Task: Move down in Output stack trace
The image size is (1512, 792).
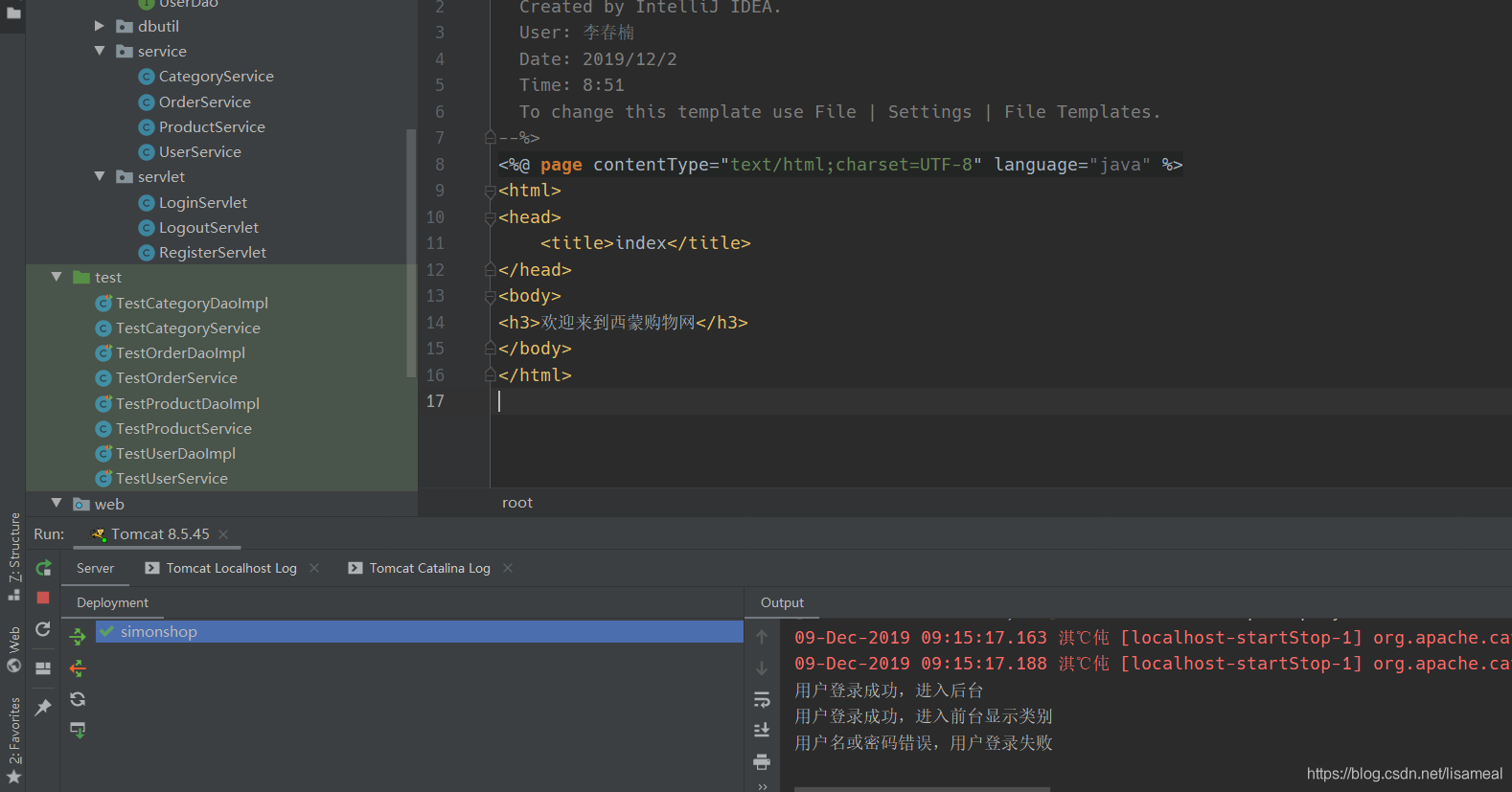Action: tap(762, 668)
